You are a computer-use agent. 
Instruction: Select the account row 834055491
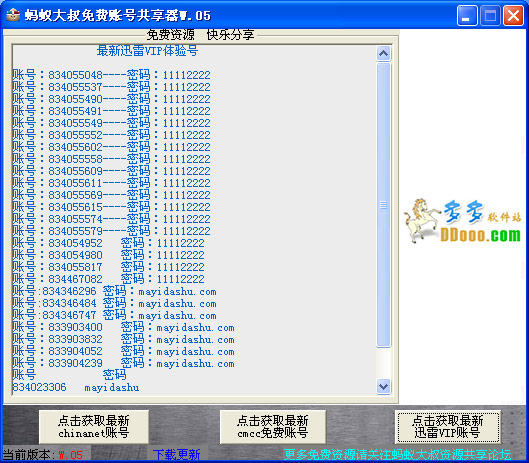point(112,111)
